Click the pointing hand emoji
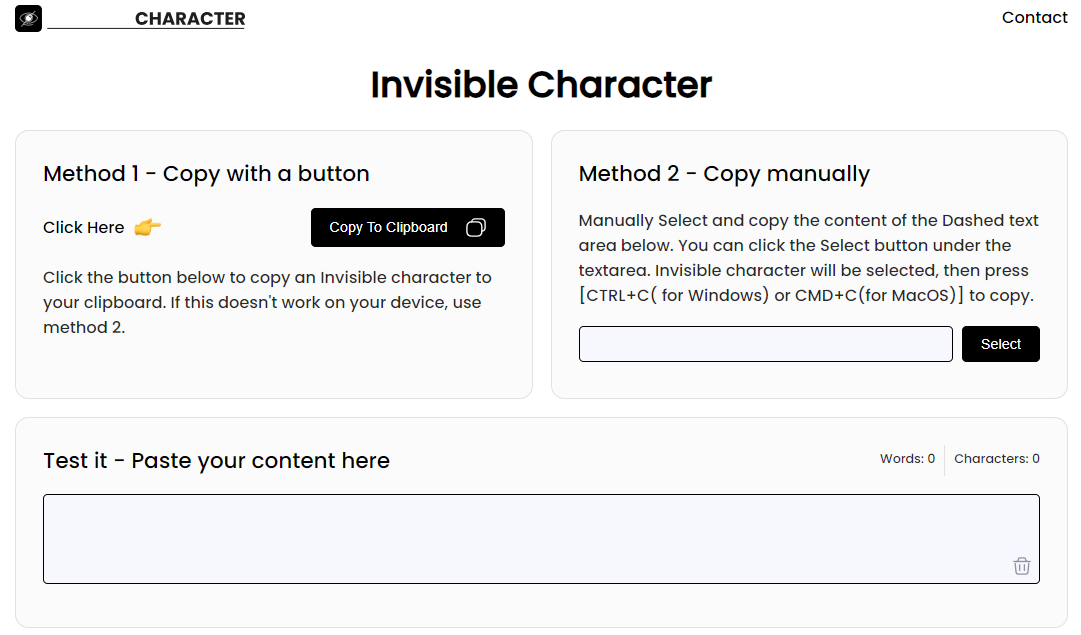1081x635 pixels. (x=147, y=227)
